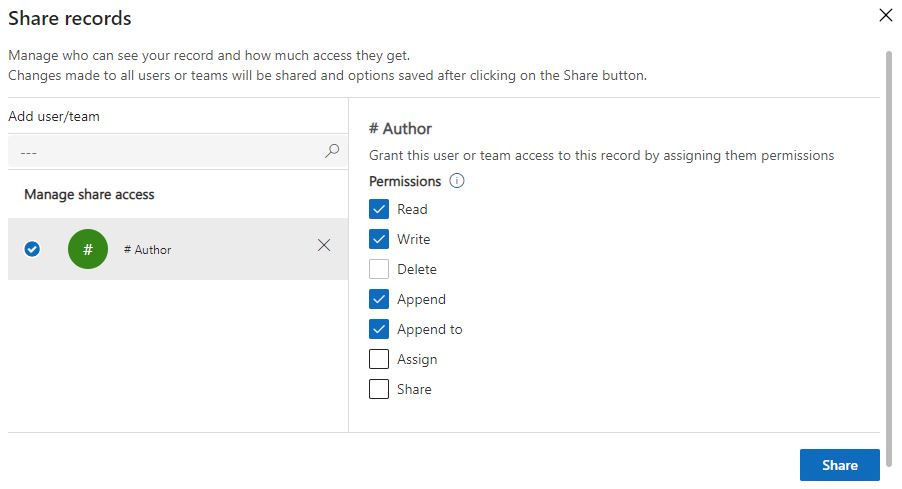Close the Share records dialog
Viewport: 902px width, 489px height.
[x=885, y=15]
